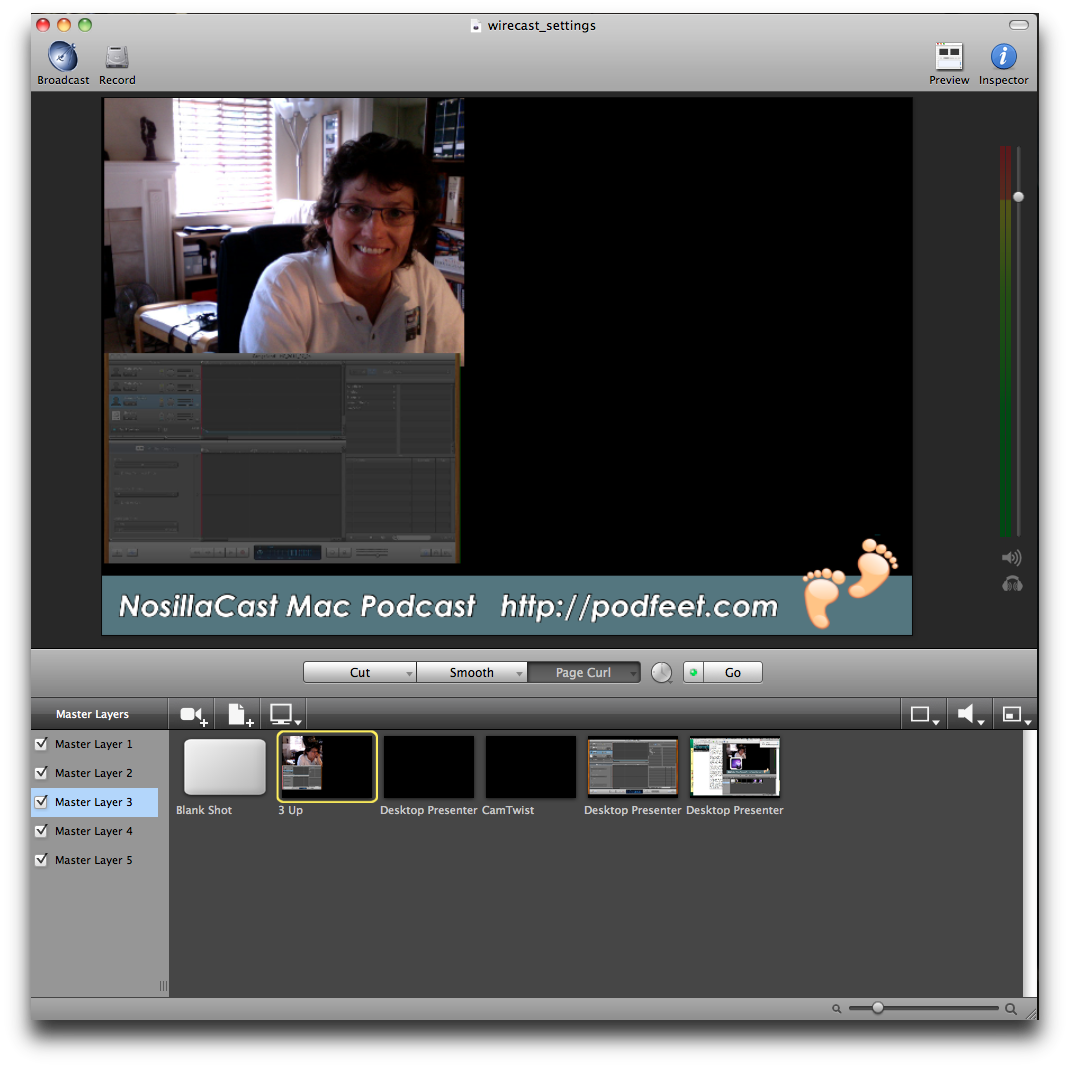Select the CamTwist shot thumbnail
Image resolution: width=1069 pixels, height=1068 pixels.
pos(531,768)
